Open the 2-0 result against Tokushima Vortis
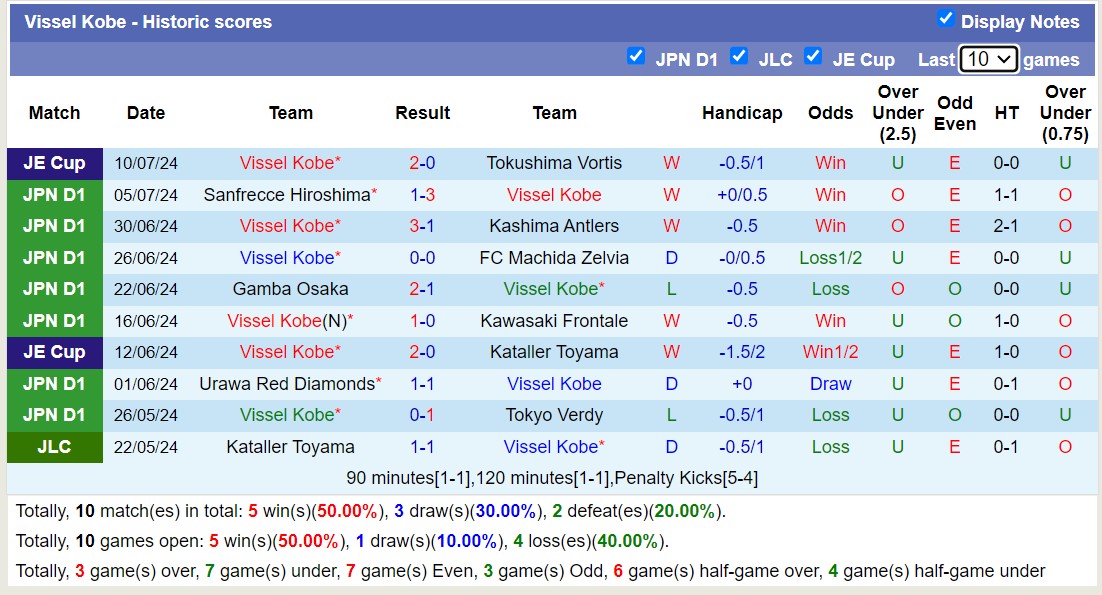The width and height of the screenshot is (1102, 595). coord(422,163)
